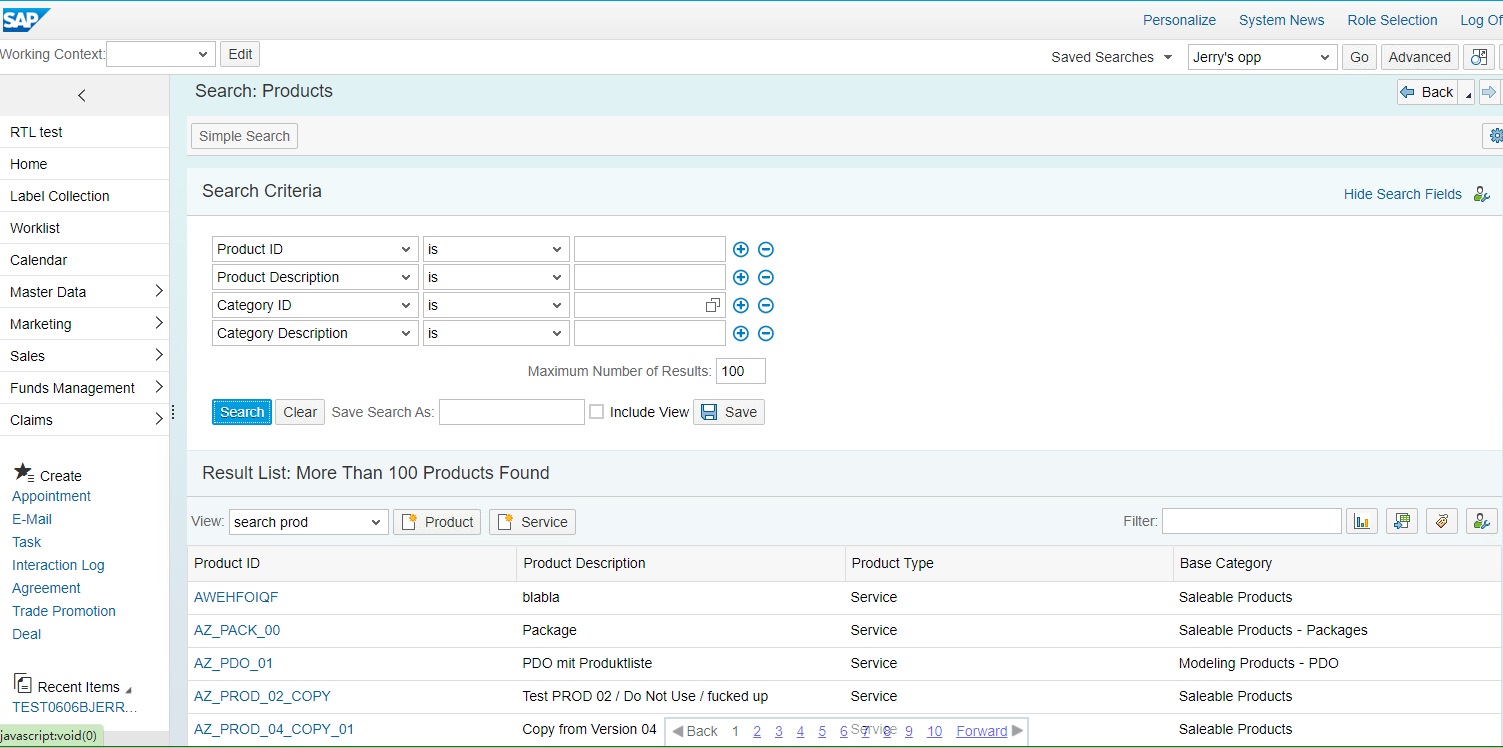Open the Saved Searches menu arrow
The image size is (1503, 748).
pyautogui.click(x=1168, y=58)
